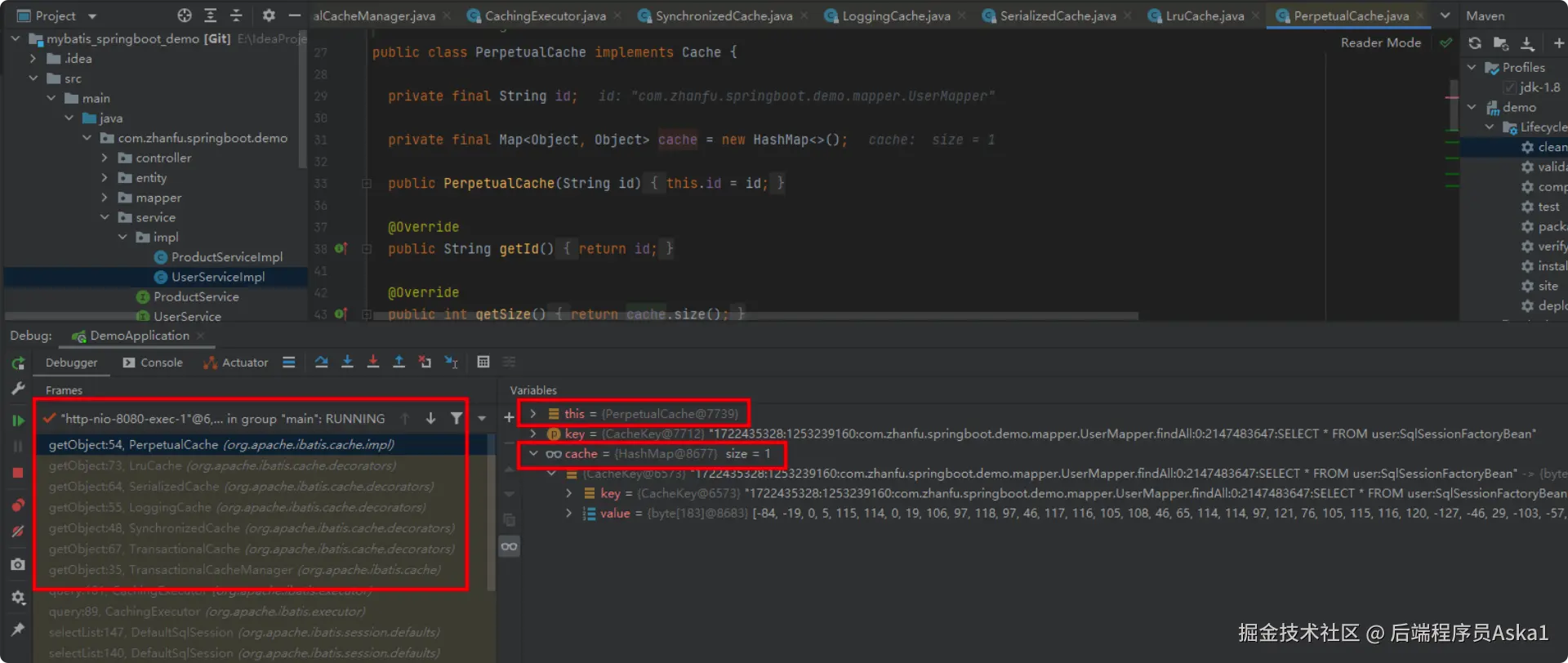The image size is (1568, 663).
Task: Pin the debug tab with pin icon
Action: [x=18, y=630]
